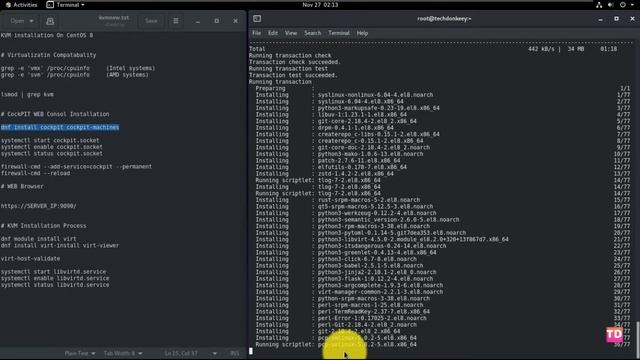Click the clock showing Nov 27 02:13
640x360 pixels.
point(320,5)
